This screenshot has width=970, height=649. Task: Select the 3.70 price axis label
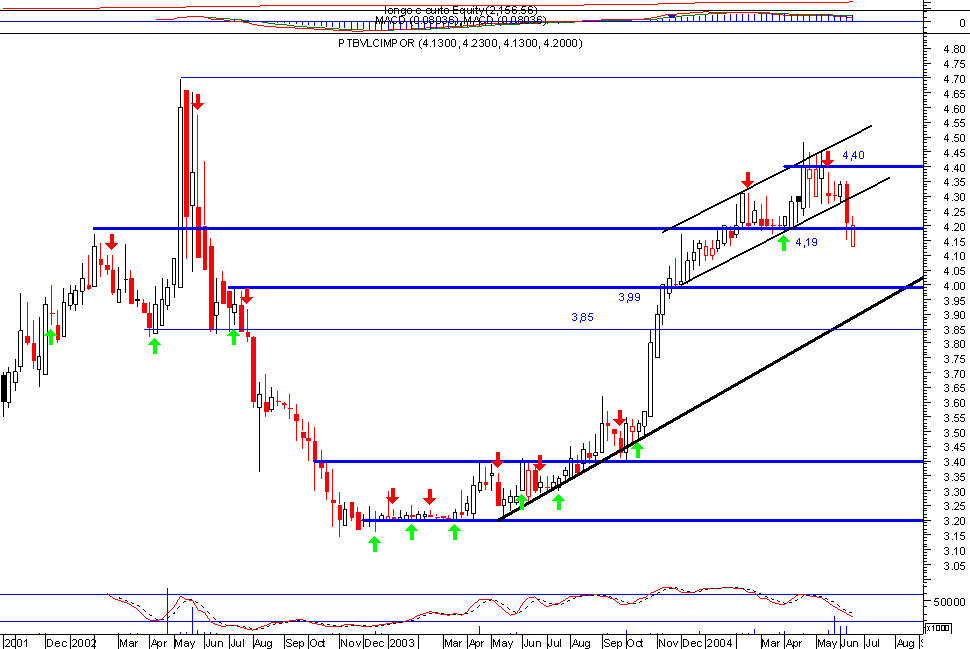click(954, 374)
